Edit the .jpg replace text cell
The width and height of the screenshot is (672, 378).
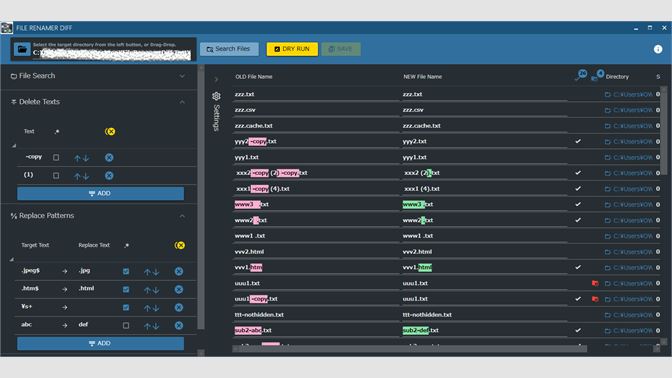click(x=84, y=271)
